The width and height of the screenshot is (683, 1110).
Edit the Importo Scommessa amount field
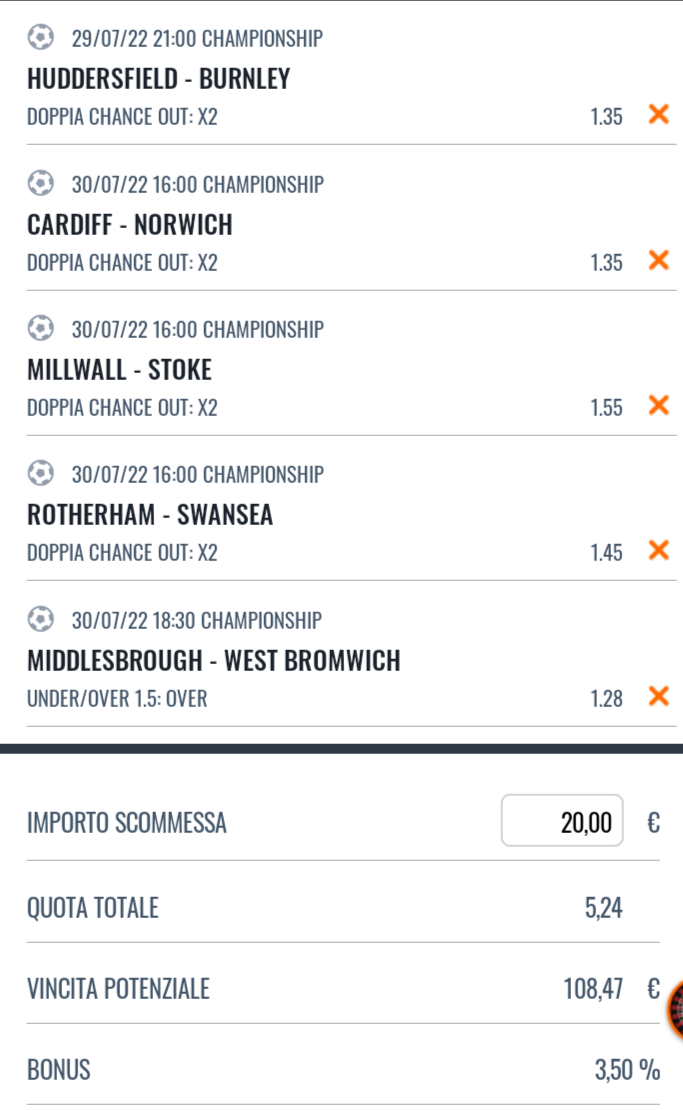pyautogui.click(x=562, y=820)
